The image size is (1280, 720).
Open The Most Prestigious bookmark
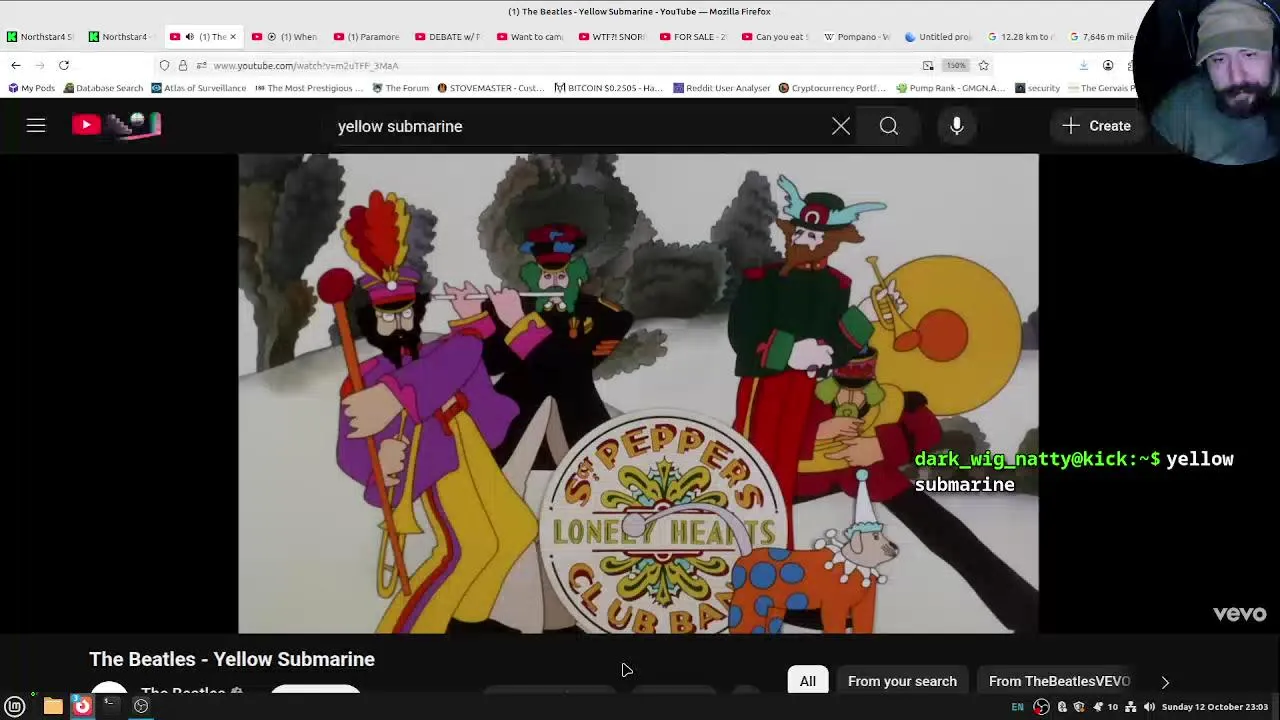pos(309,88)
